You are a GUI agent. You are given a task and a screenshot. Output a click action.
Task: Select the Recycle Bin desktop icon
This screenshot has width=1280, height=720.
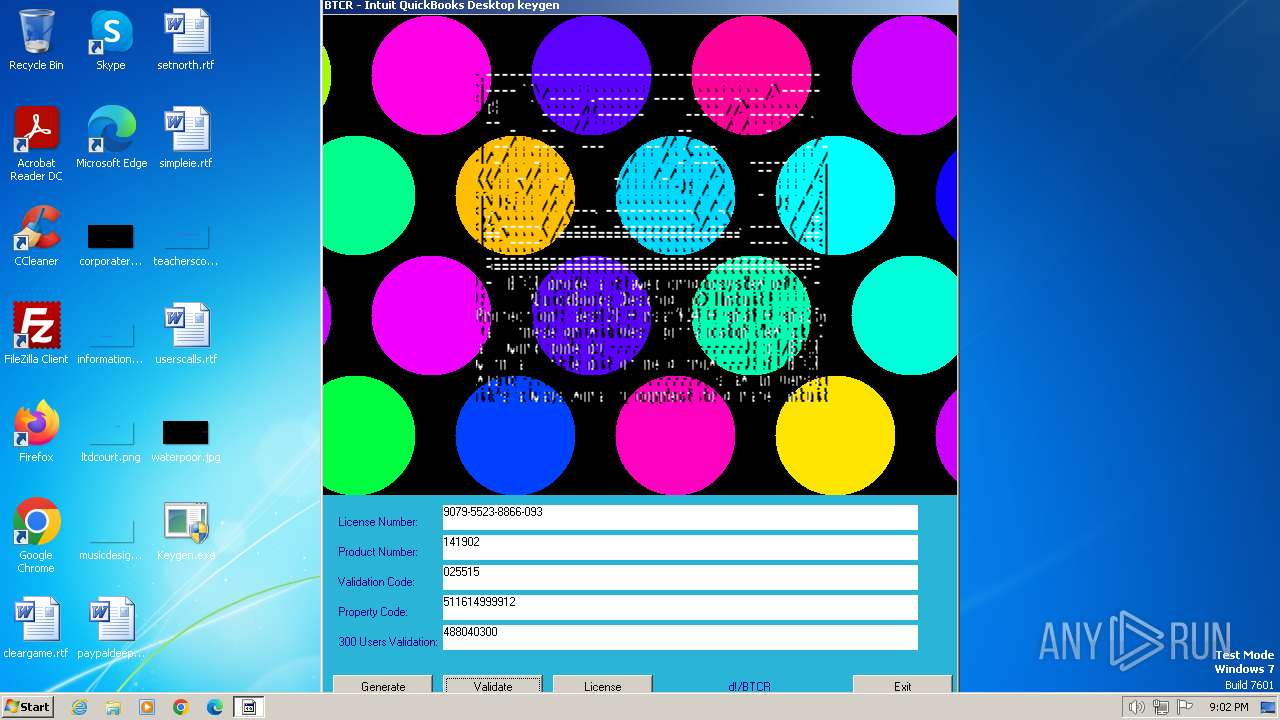[x=36, y=41]
